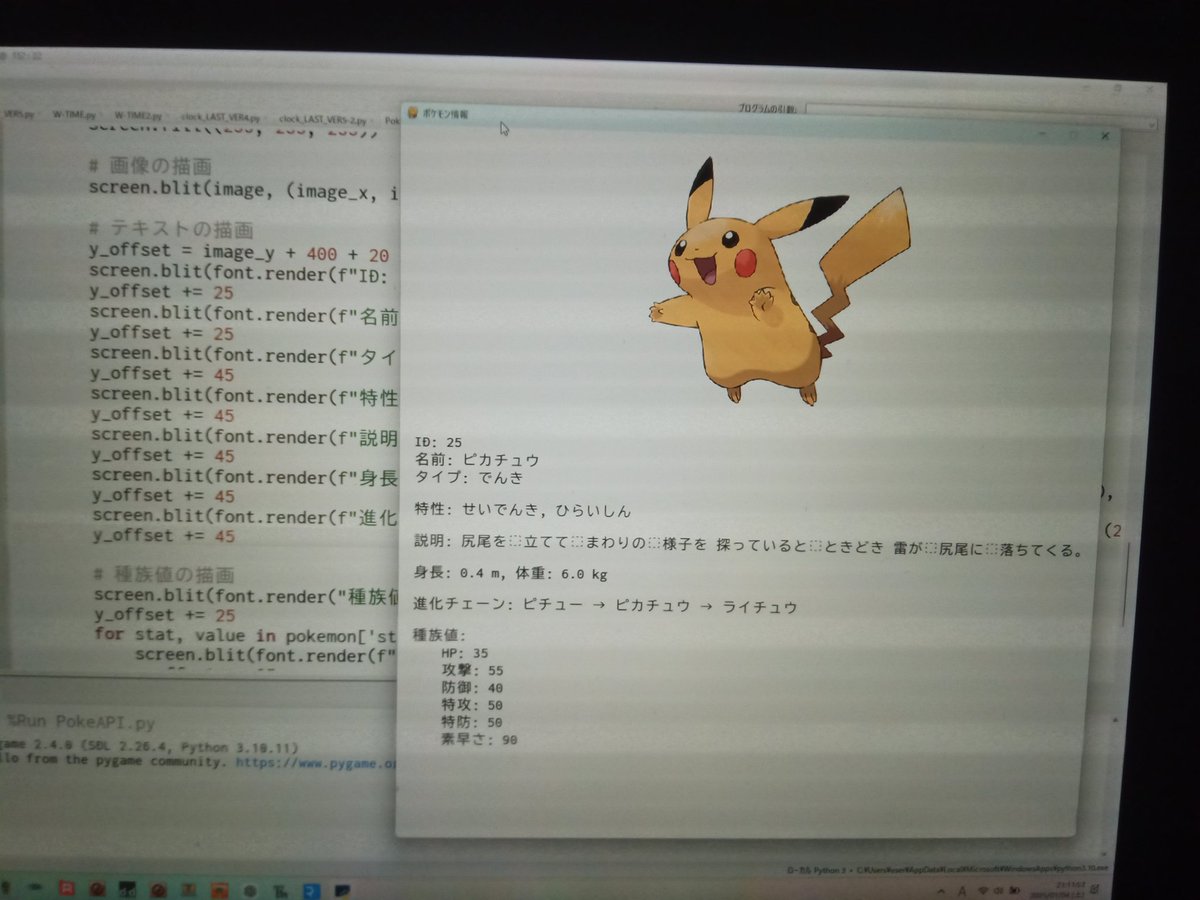Image resolution: width=1200 pixels, height=900 pixels.
Task: Click the '# 画像の描画' comment in editor
Action: [149, 165]
